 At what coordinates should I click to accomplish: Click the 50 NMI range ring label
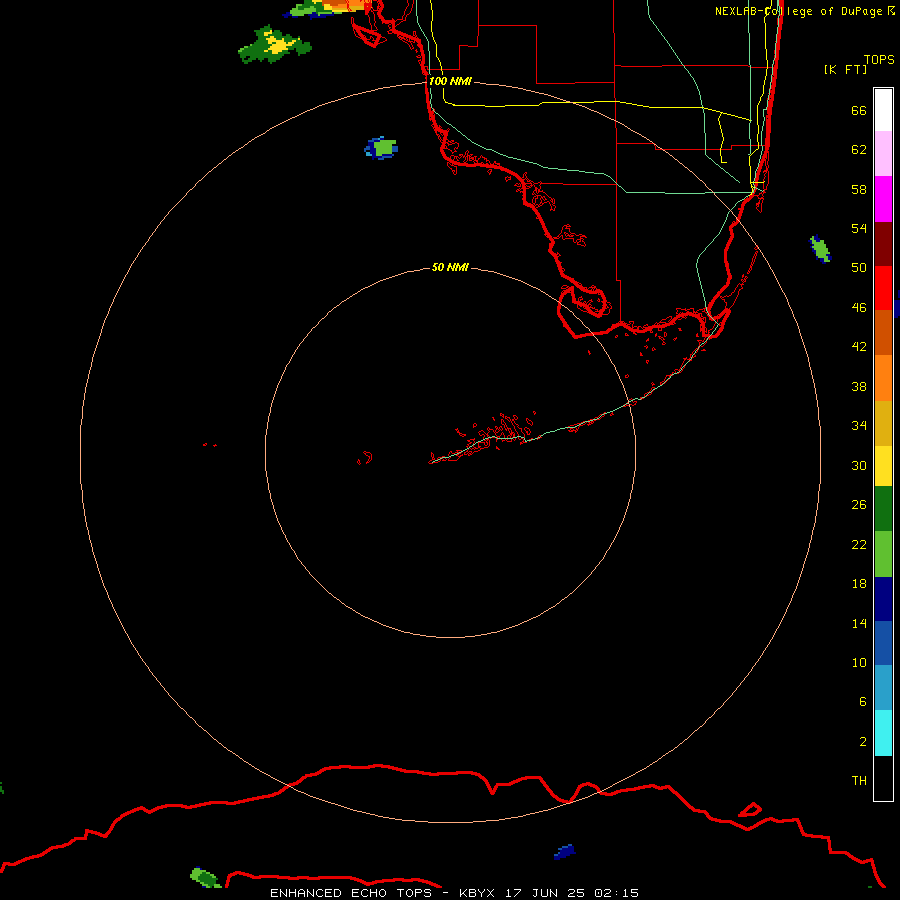pos(450,267)
